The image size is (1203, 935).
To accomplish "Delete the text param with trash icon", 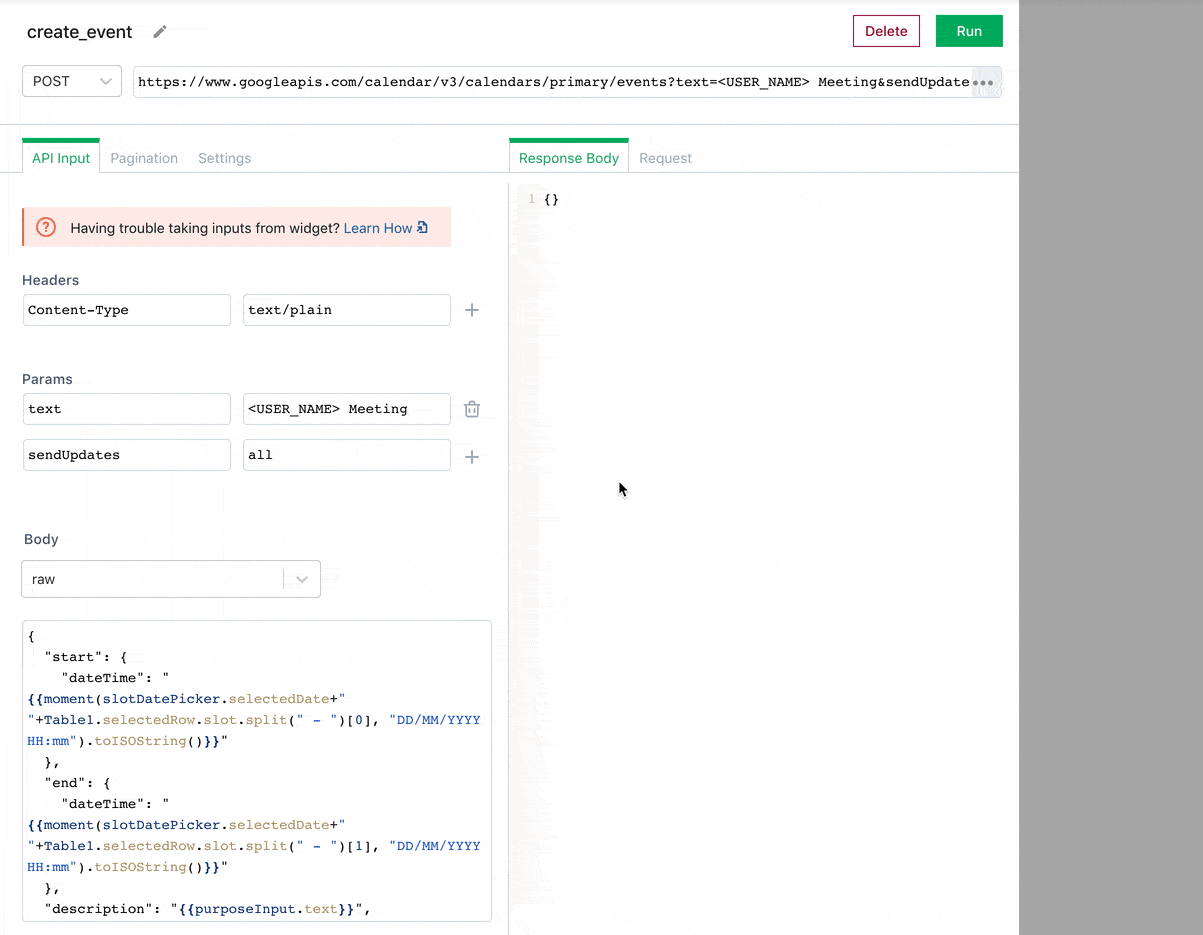I will click(x=472, y=409).
